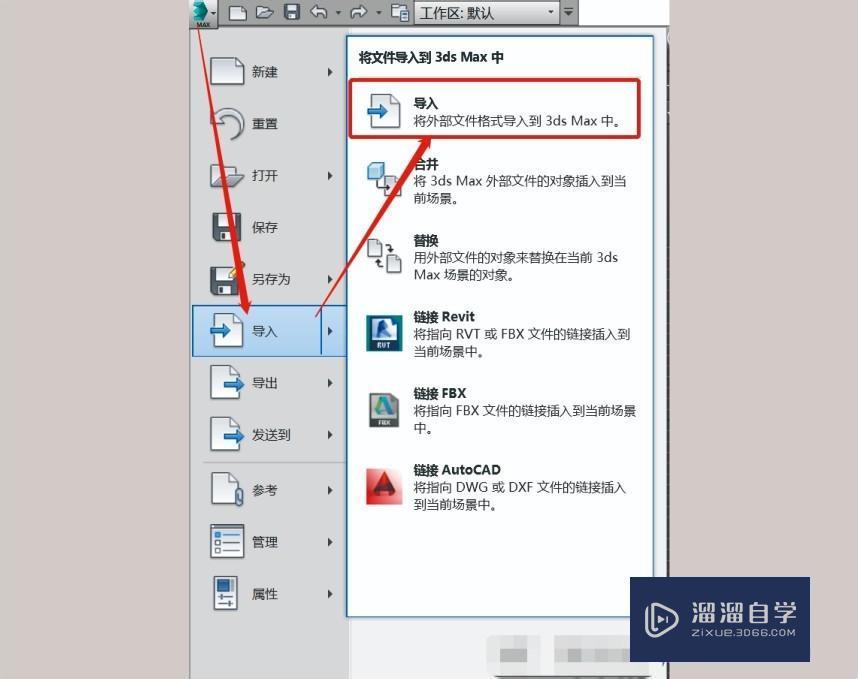Click the 合并 (Merge) icon in the panel

click(x=383, y=176)
